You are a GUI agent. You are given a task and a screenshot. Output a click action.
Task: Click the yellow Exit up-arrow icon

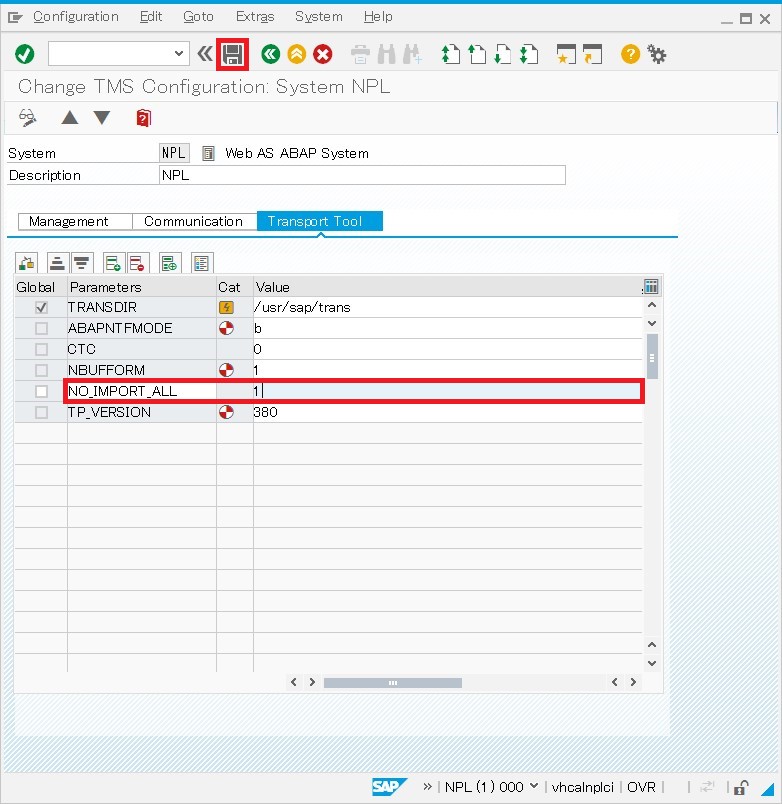tap(296, 54)
